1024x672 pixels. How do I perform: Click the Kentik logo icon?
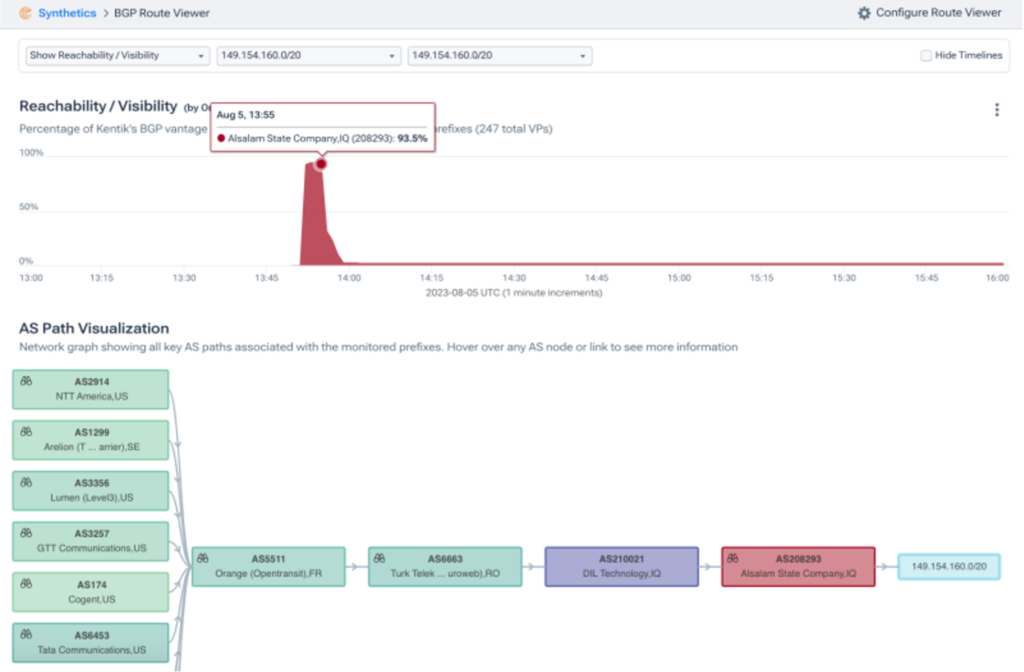tap(25, 13)
